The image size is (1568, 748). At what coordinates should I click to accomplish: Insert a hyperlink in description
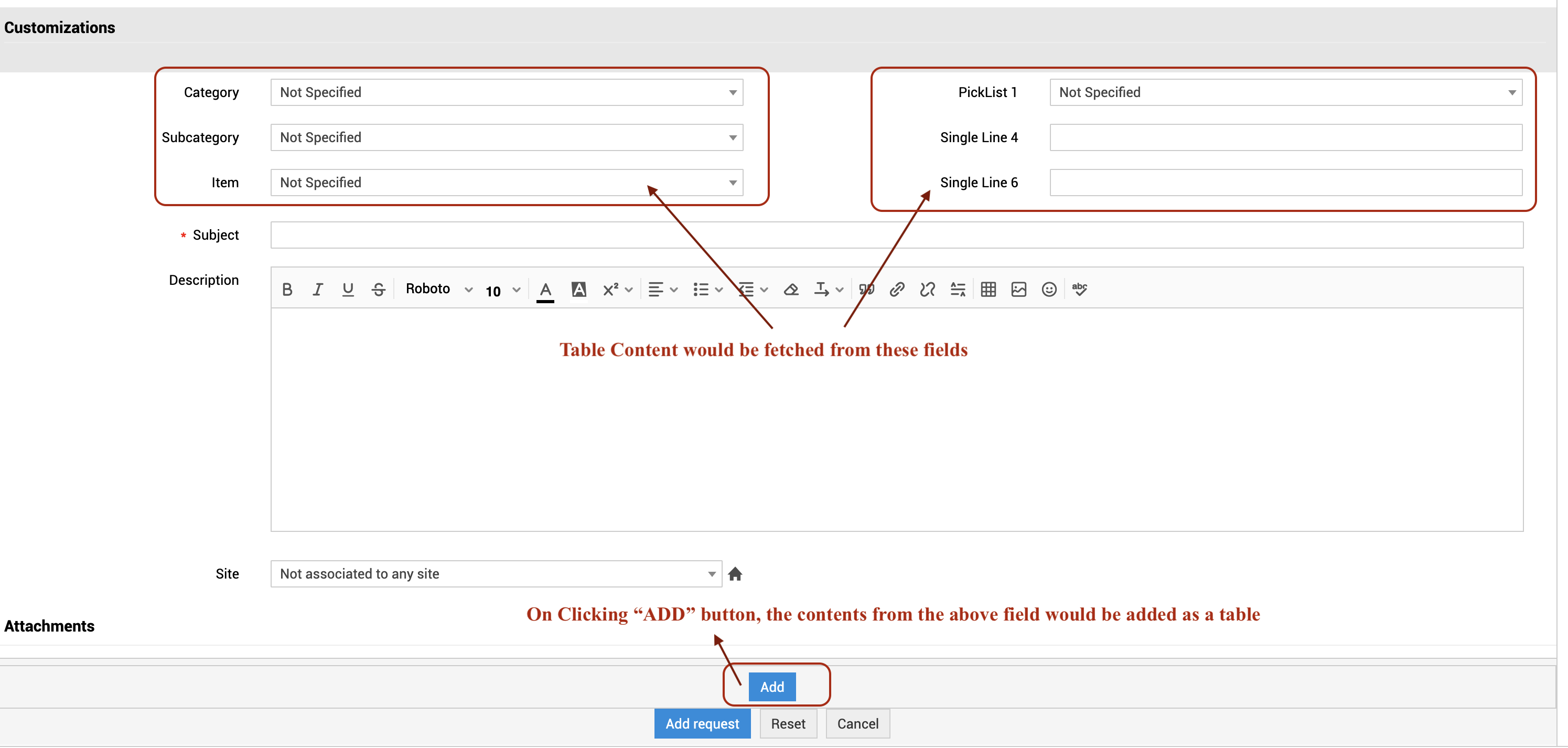[897, 290]
